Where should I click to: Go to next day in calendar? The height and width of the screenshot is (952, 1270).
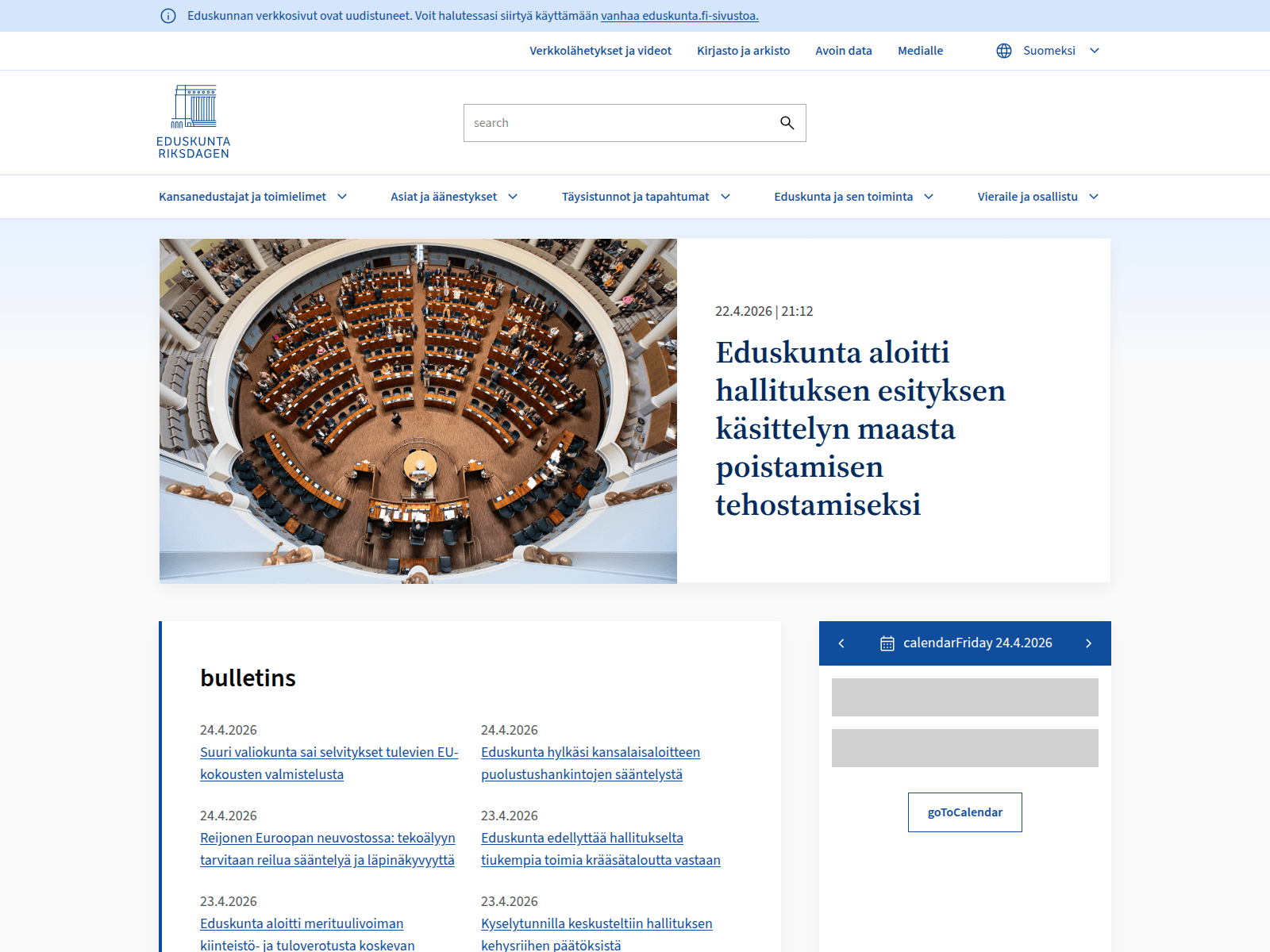tap(1089, 643)
